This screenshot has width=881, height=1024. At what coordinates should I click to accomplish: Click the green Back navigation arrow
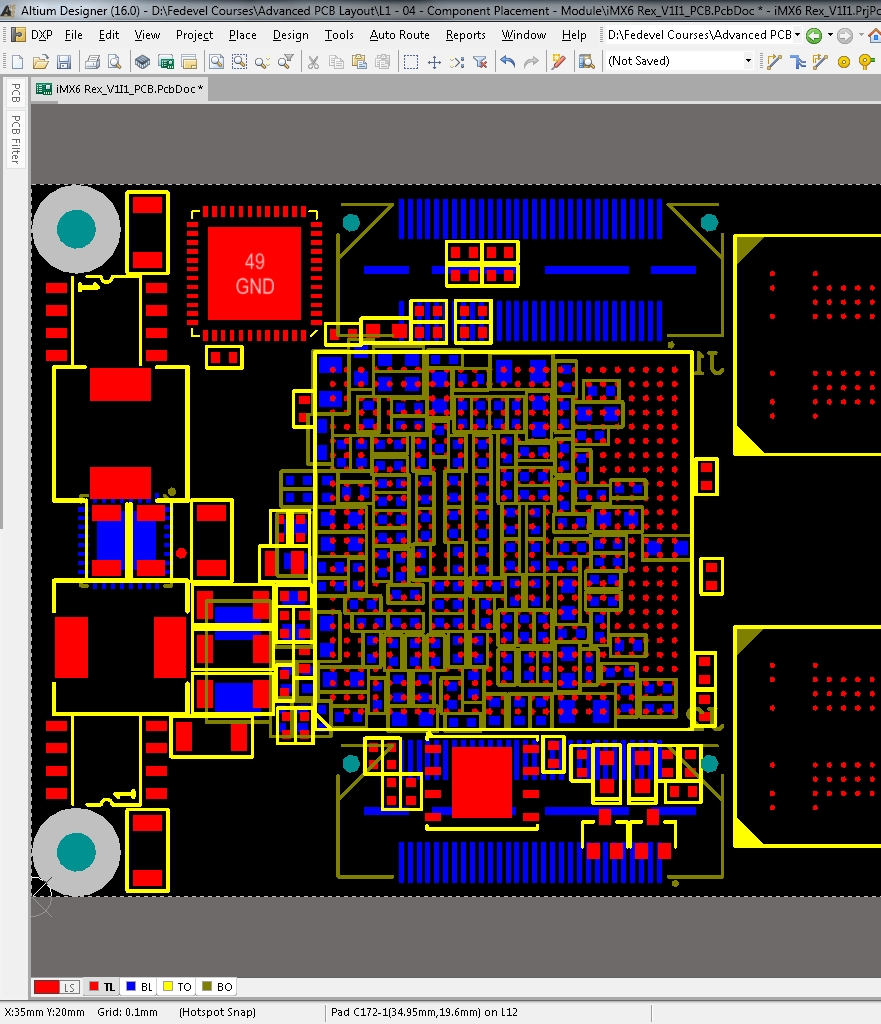(814, 35)
